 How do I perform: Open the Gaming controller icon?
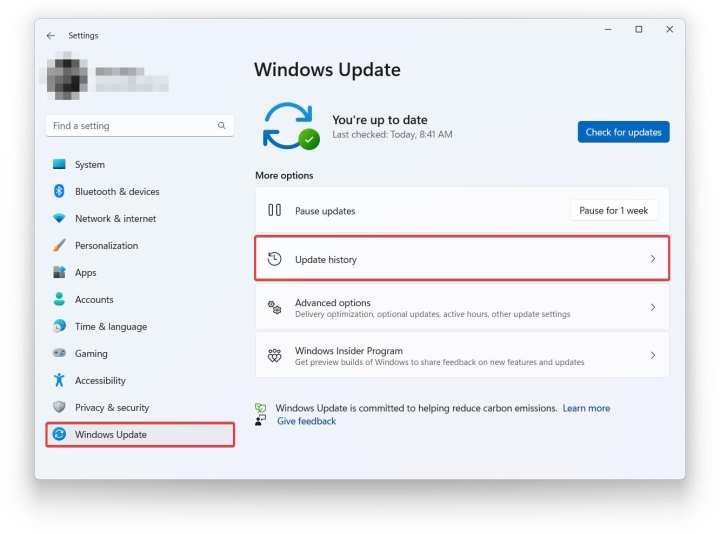click(x=59, y=354)
